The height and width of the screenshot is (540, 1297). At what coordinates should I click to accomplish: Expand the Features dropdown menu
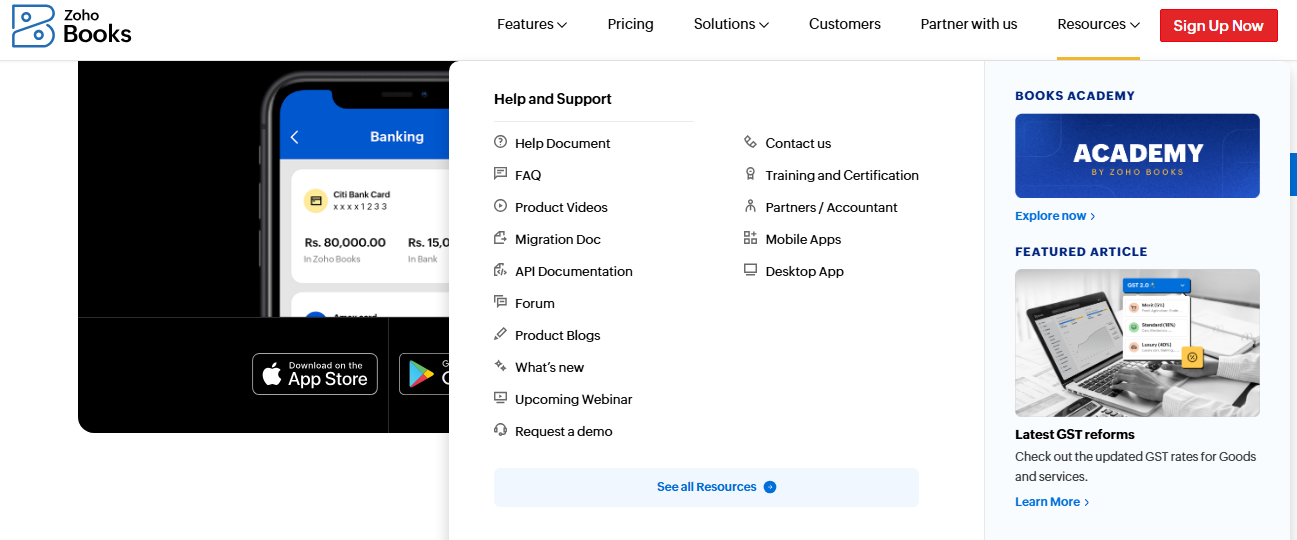532,24
